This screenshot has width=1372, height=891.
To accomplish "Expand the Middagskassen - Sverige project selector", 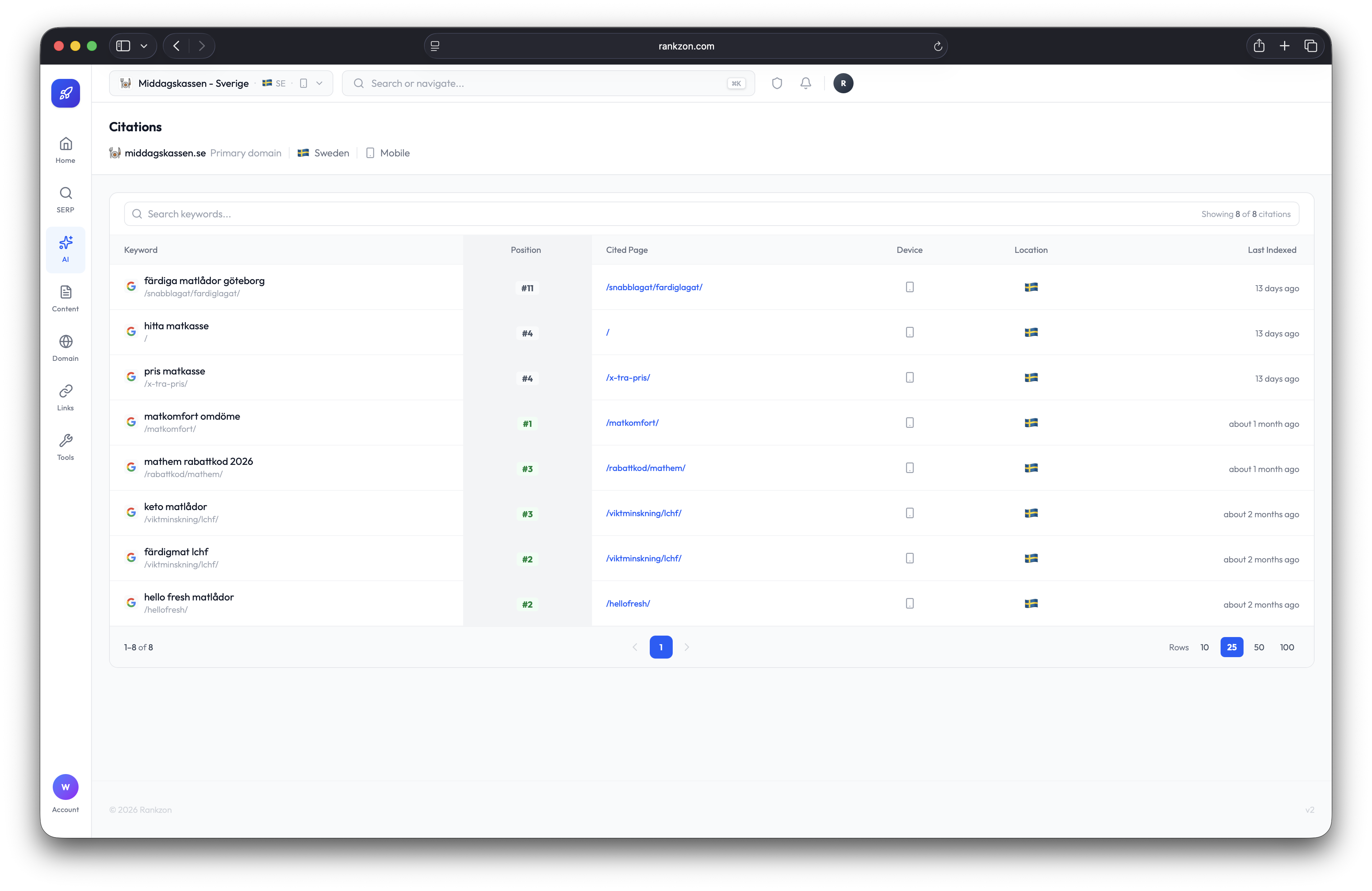I will coord(221,84).
